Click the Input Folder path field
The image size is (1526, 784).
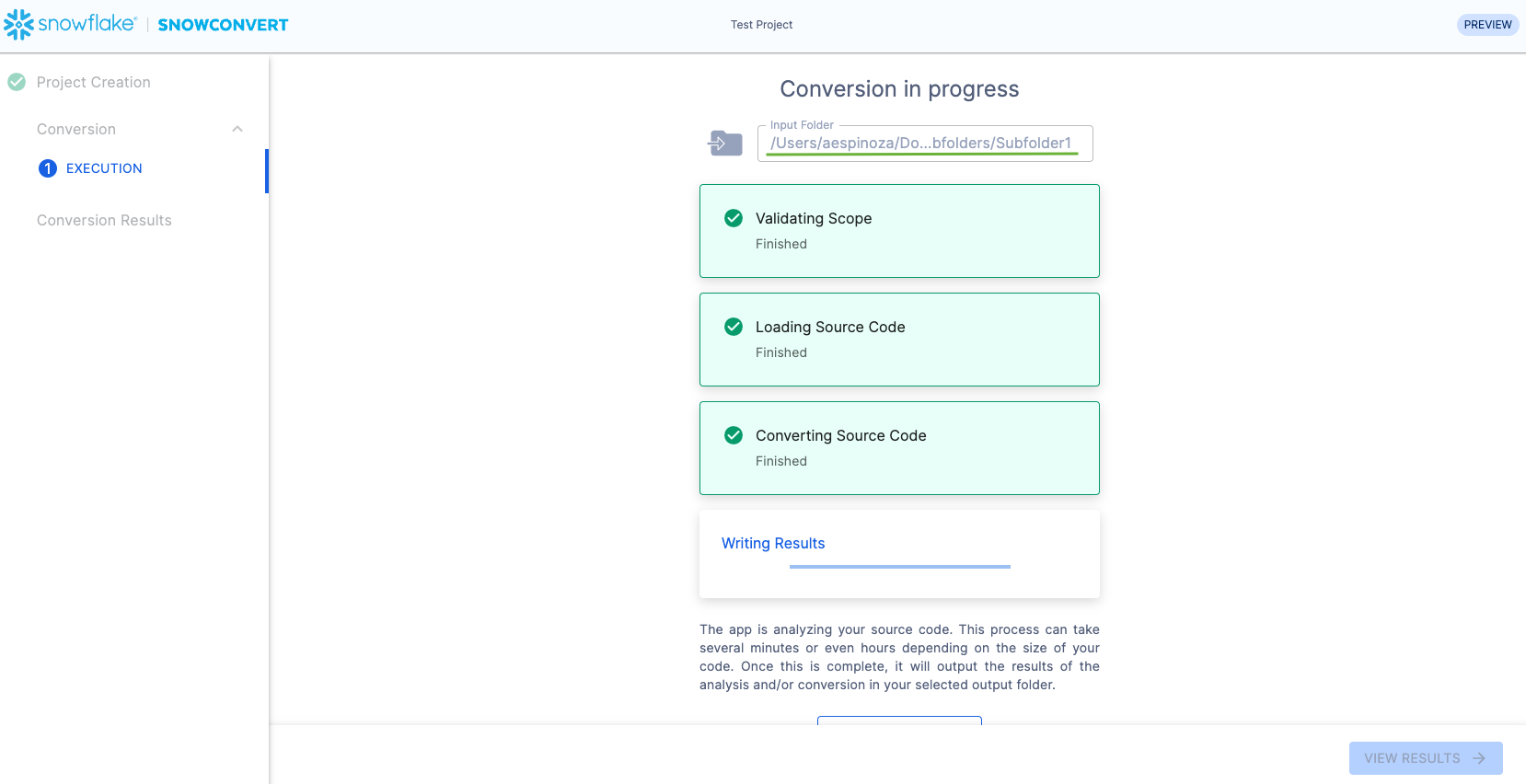pyautogui.click(x=924, y=144)
